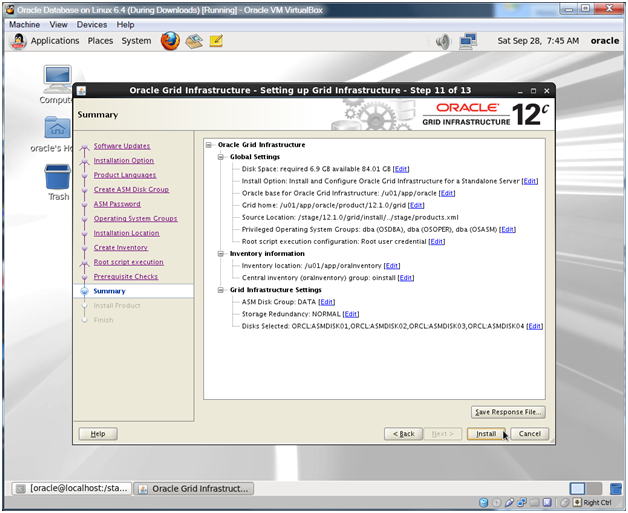Collapse the Inventory information node

(222, 254)
